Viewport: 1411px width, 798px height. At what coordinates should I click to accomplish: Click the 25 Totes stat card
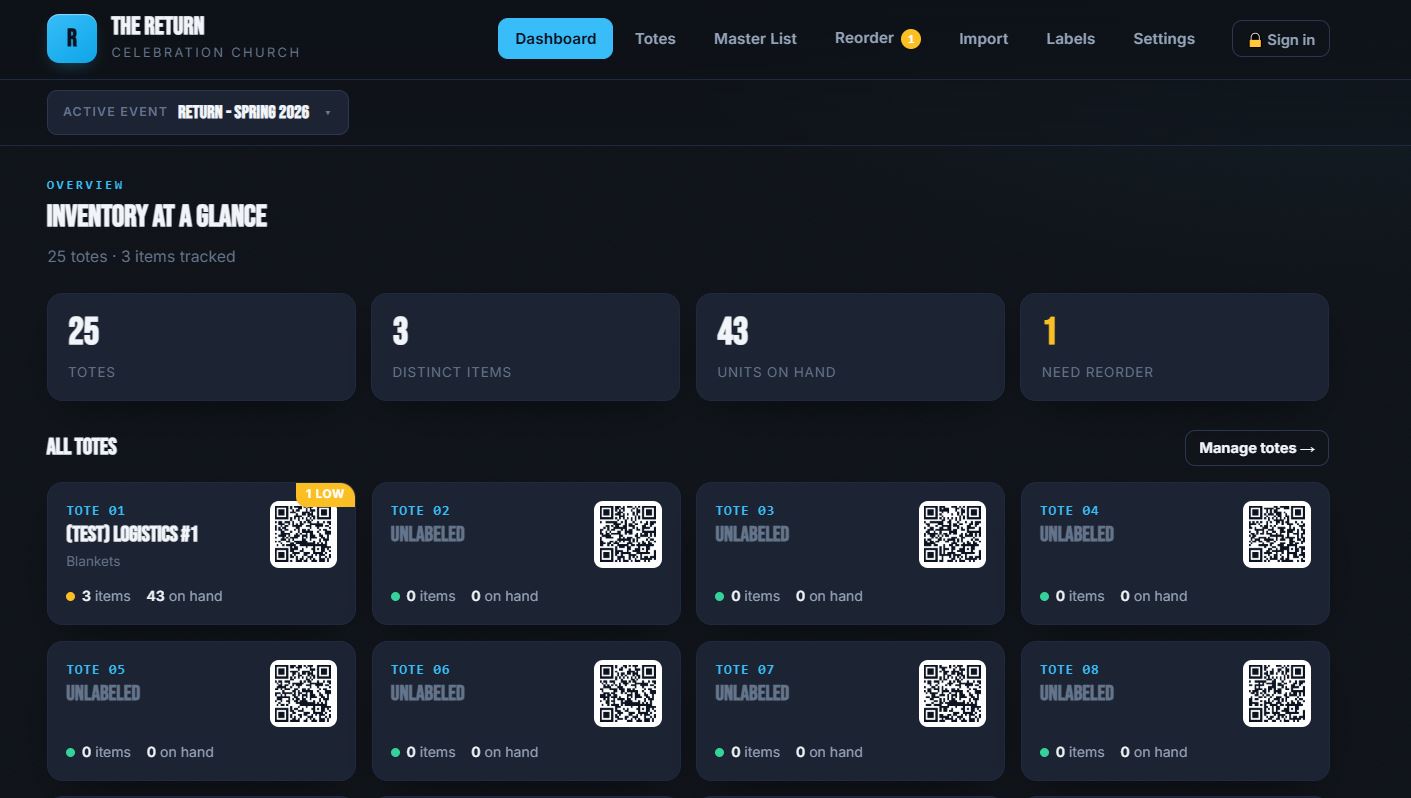coord(201,347)
